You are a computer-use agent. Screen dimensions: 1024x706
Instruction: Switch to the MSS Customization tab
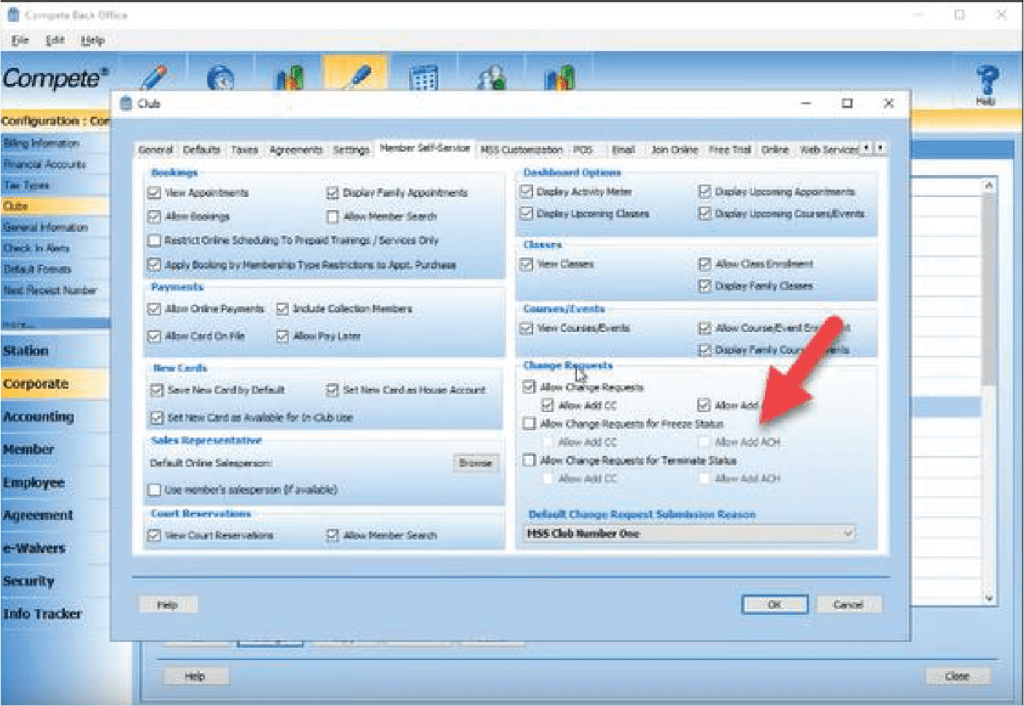click(x=521, y=150)
